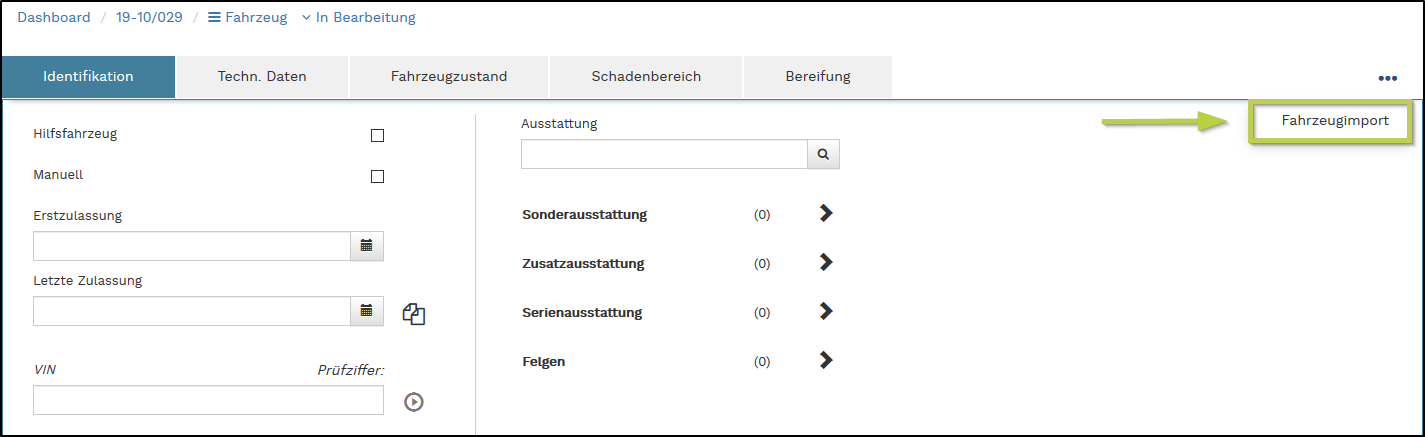This screenshot has width=1425, height=437.
Task: Open the Erstzulassung calendar picker
Action: (366, 246)
